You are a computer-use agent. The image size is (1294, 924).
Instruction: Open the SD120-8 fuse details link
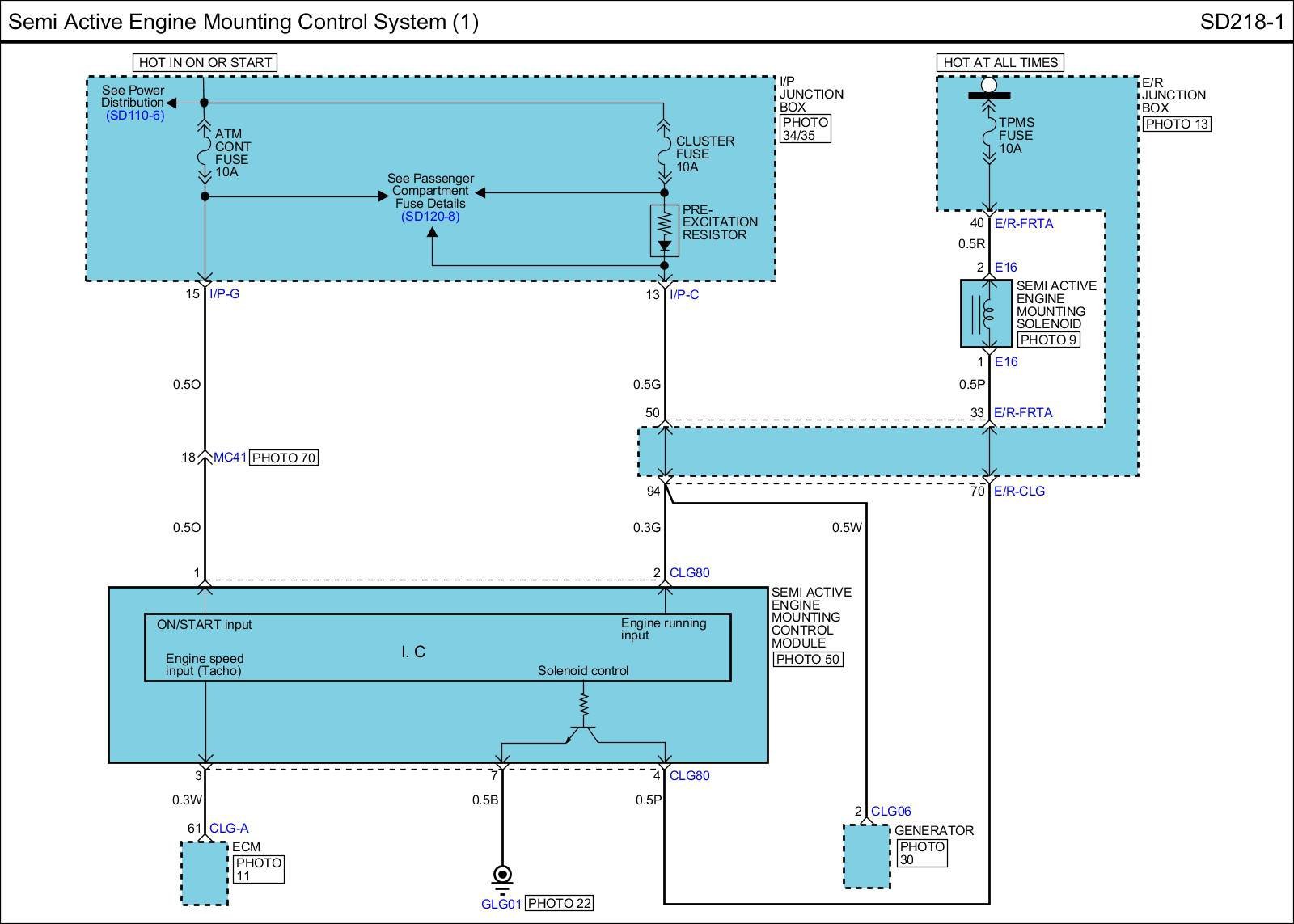point(430,217)
